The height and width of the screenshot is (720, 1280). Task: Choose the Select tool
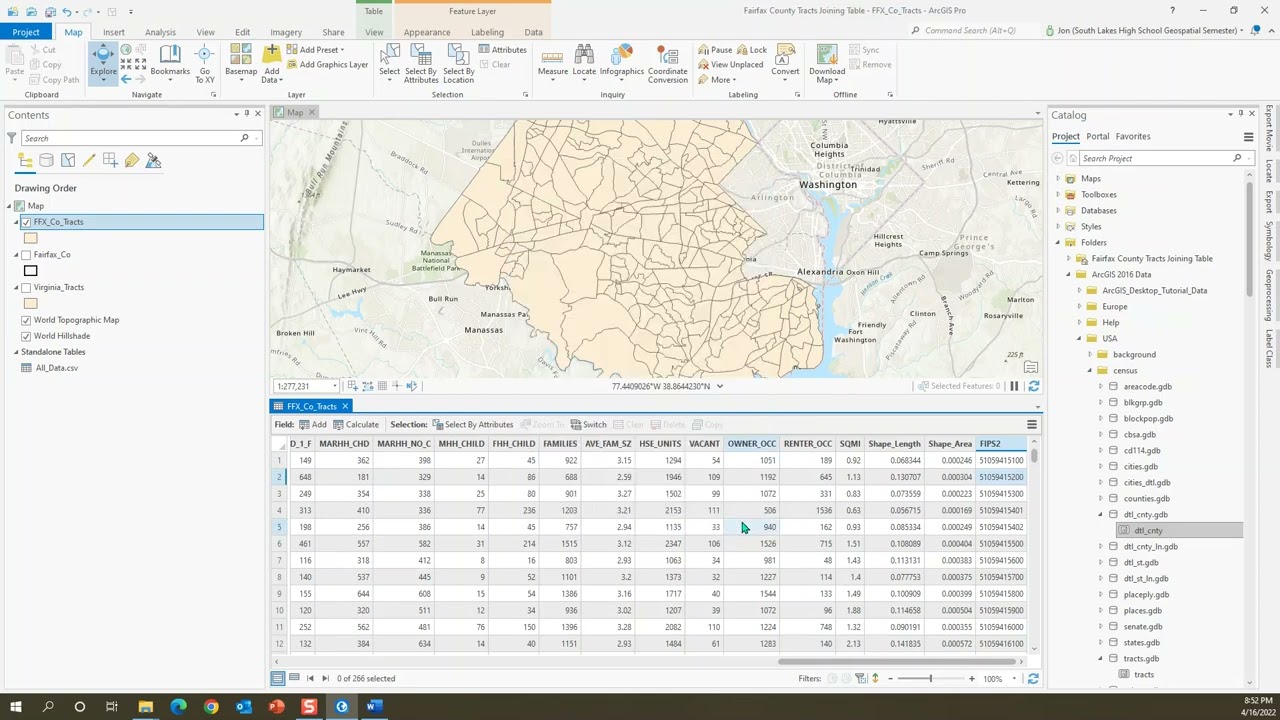tap(389, 62)
